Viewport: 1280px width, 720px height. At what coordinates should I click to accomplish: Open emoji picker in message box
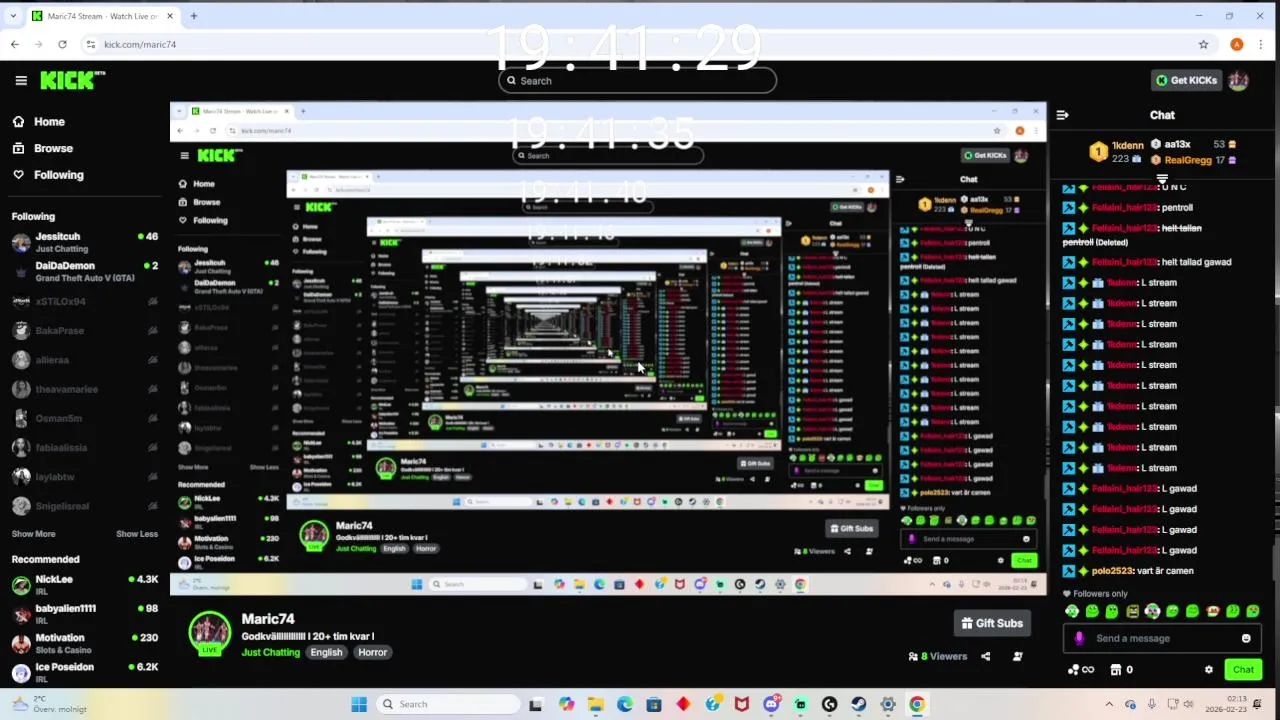pos(1246,639)
